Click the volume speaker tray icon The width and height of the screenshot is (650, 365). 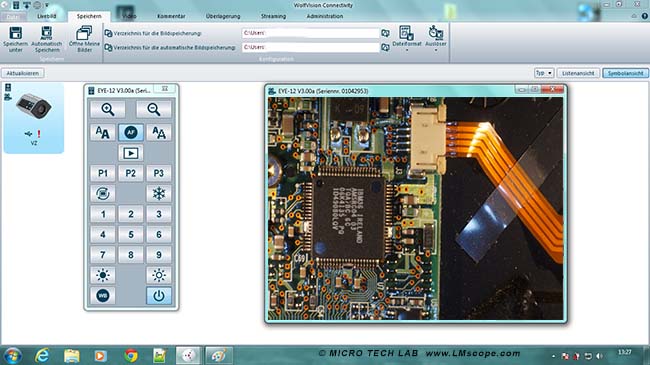click(599, 356)
